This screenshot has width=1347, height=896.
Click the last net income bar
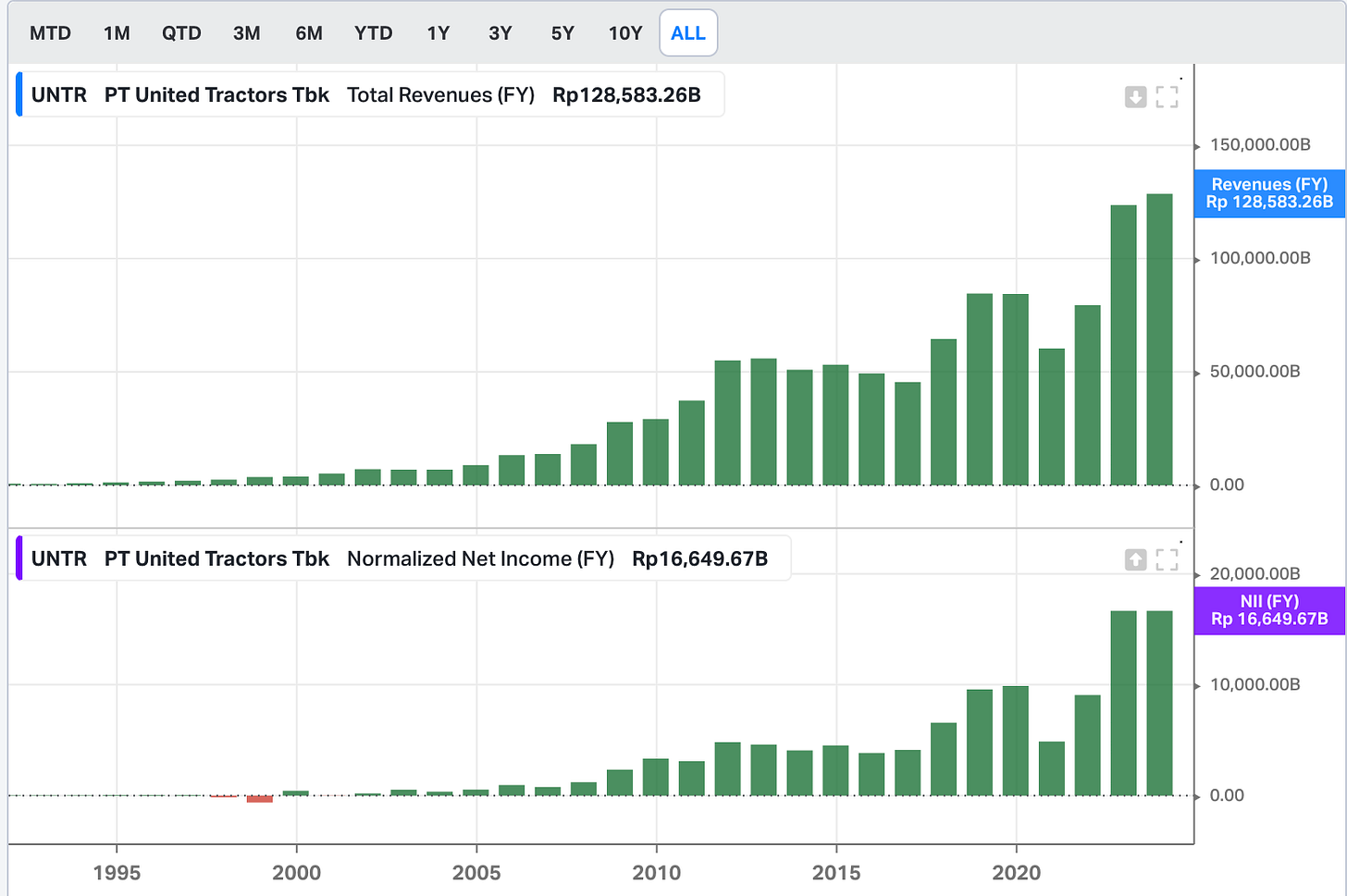pyautogui.click(x=1159, y=703)
